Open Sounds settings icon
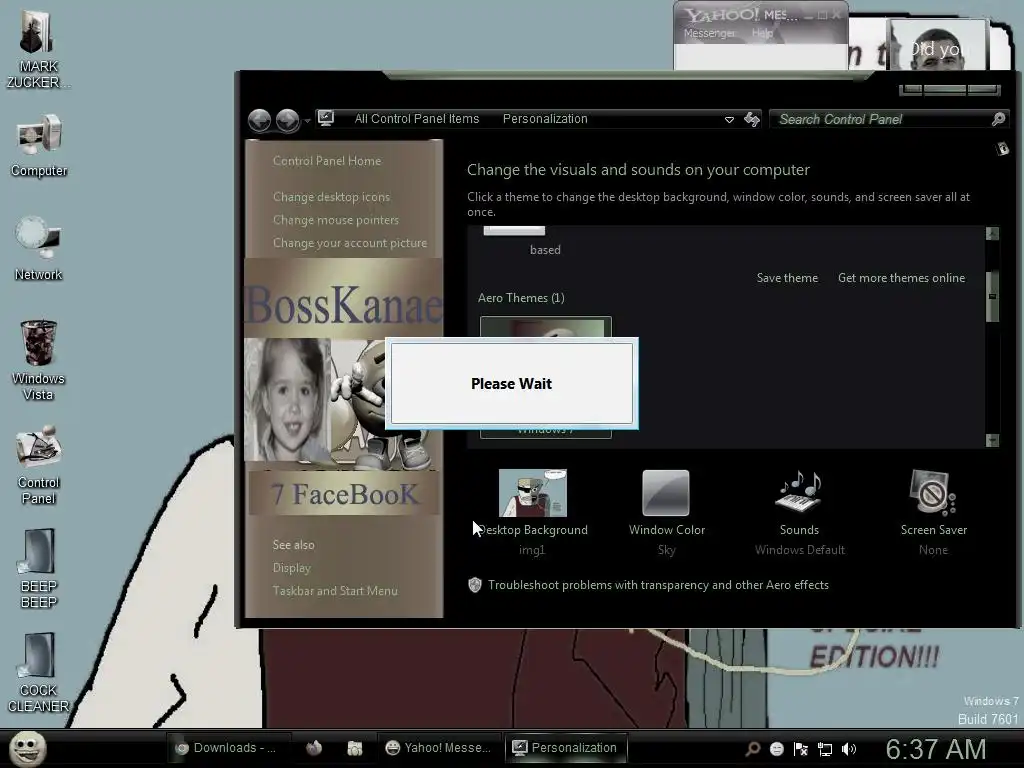The width and height of the screenshot is (1024, 768). click(798, 492)
